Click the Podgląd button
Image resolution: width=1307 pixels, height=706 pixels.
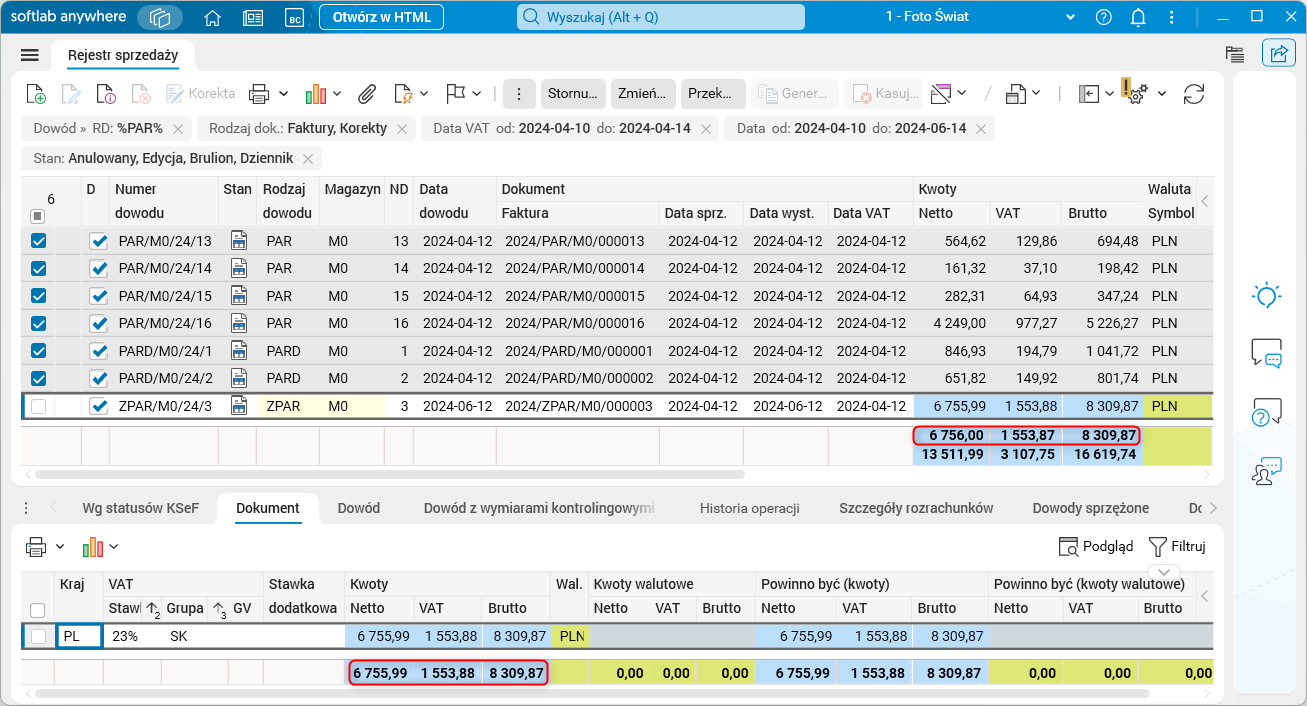[x=1096, y=546]
